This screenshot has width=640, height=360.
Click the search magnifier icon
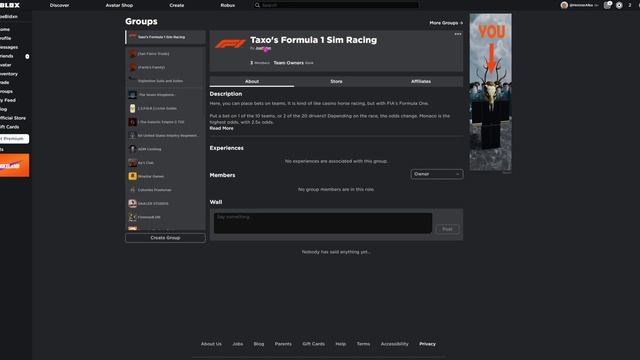pos(257,5)
